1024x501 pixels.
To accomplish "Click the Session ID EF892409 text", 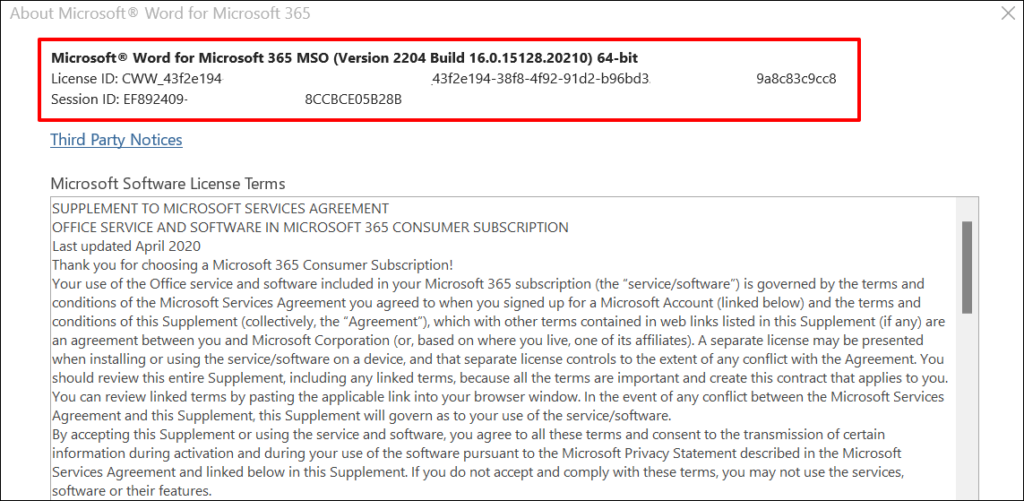I will point(120,99).
